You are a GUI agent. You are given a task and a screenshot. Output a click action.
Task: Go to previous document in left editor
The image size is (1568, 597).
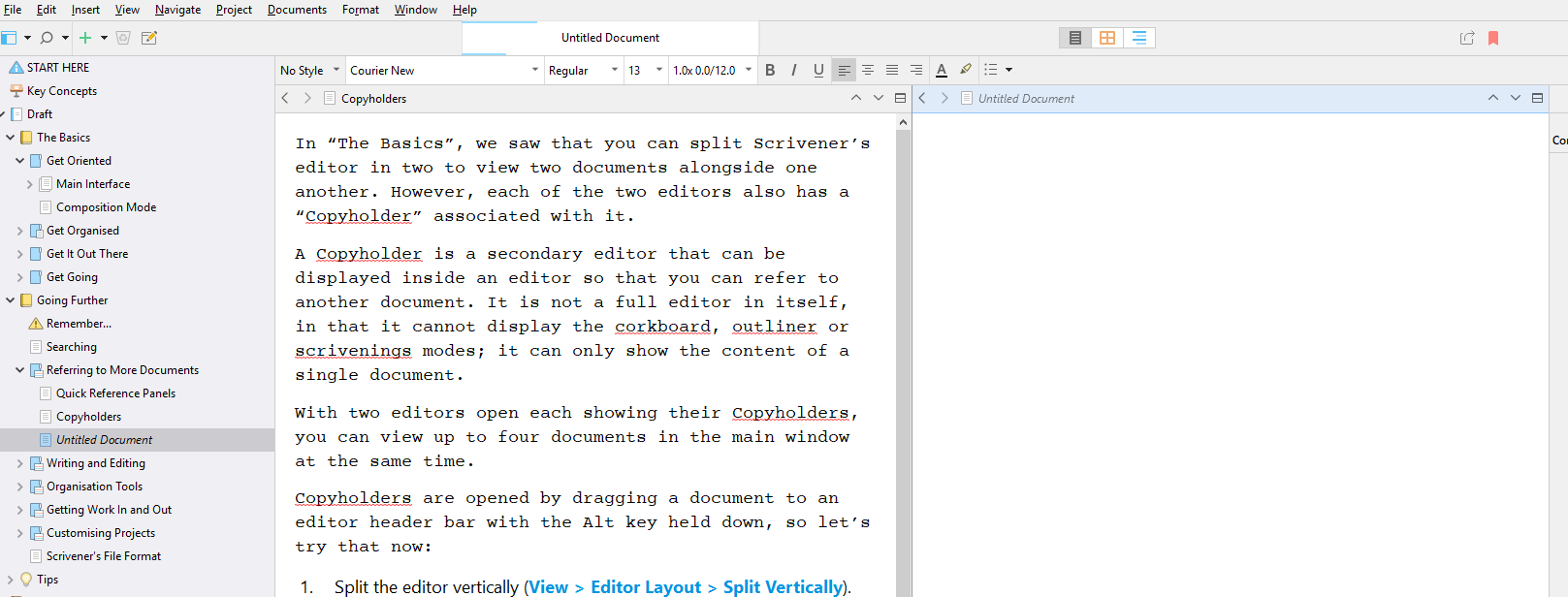pyautogui.click(x=855, y=98)
